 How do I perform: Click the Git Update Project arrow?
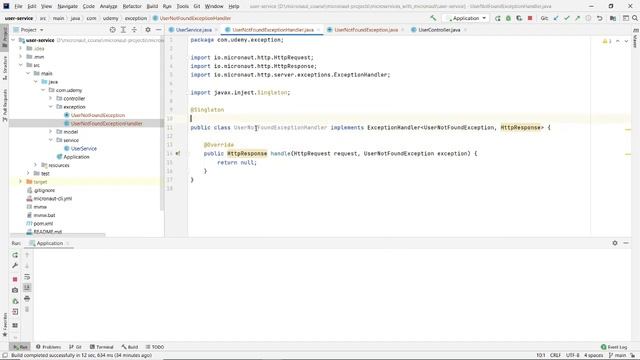[x=556, y=18]
